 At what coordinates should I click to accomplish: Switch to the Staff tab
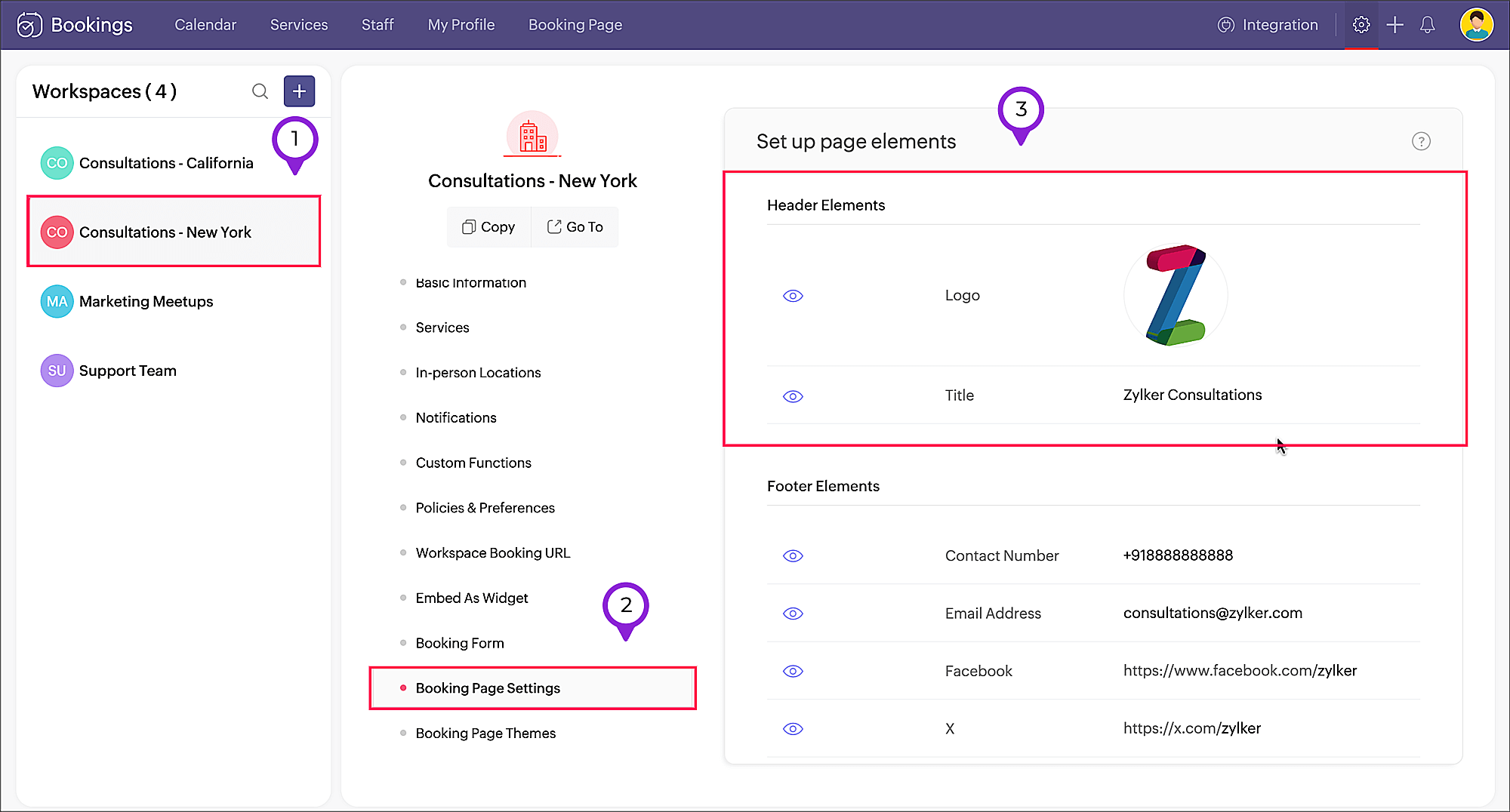pyautogui.click(x=377, y=25)
